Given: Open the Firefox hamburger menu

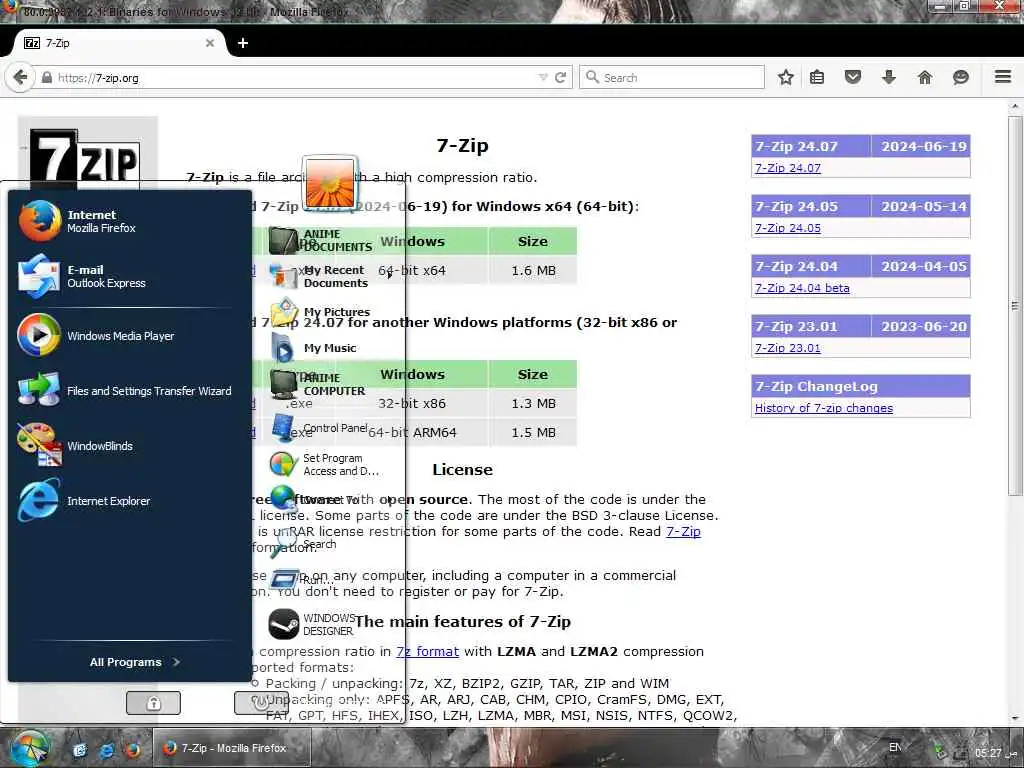Looking at the screenshot, I should [x=1003, y=76].
